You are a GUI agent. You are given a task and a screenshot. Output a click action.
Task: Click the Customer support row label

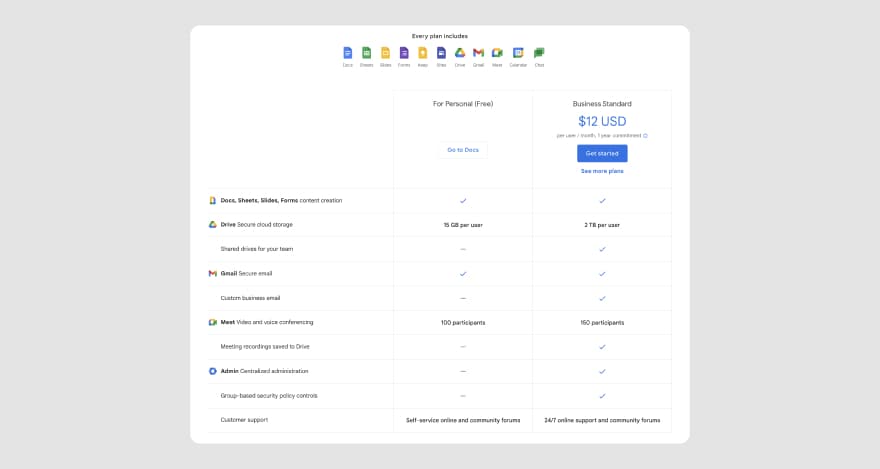[244, 420]
